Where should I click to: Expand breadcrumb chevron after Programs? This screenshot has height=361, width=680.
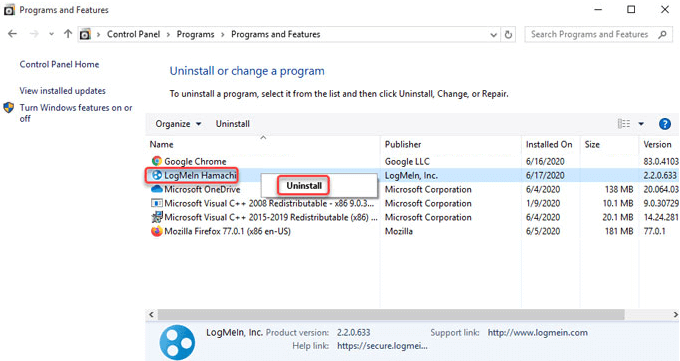[x=223, y=34]
